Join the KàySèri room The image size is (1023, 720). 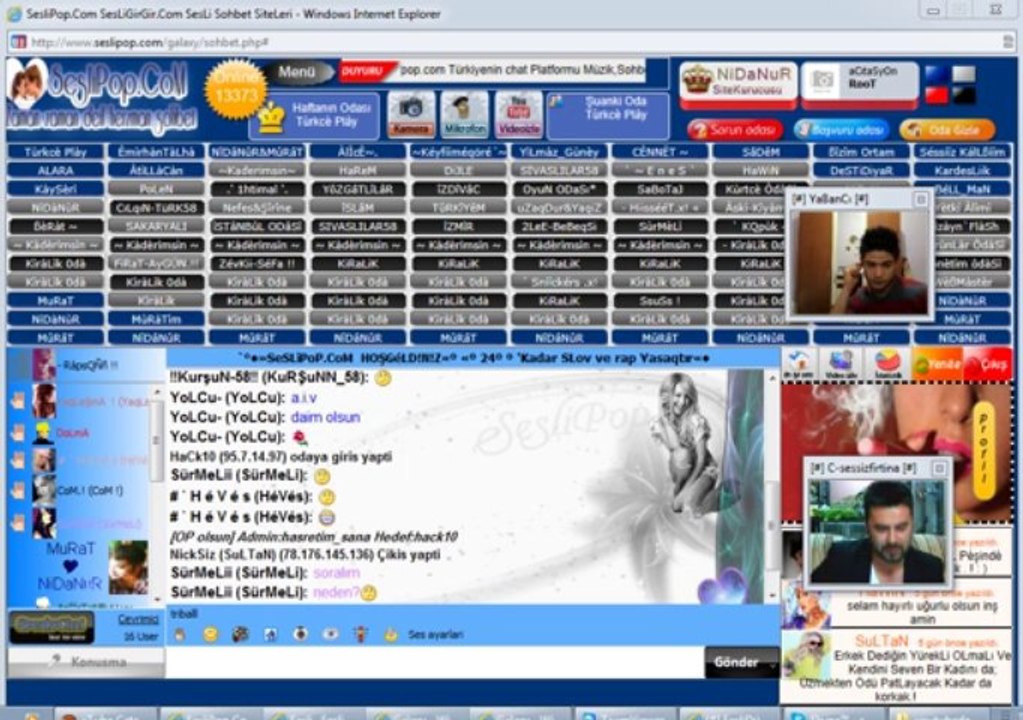coord(55,189)
